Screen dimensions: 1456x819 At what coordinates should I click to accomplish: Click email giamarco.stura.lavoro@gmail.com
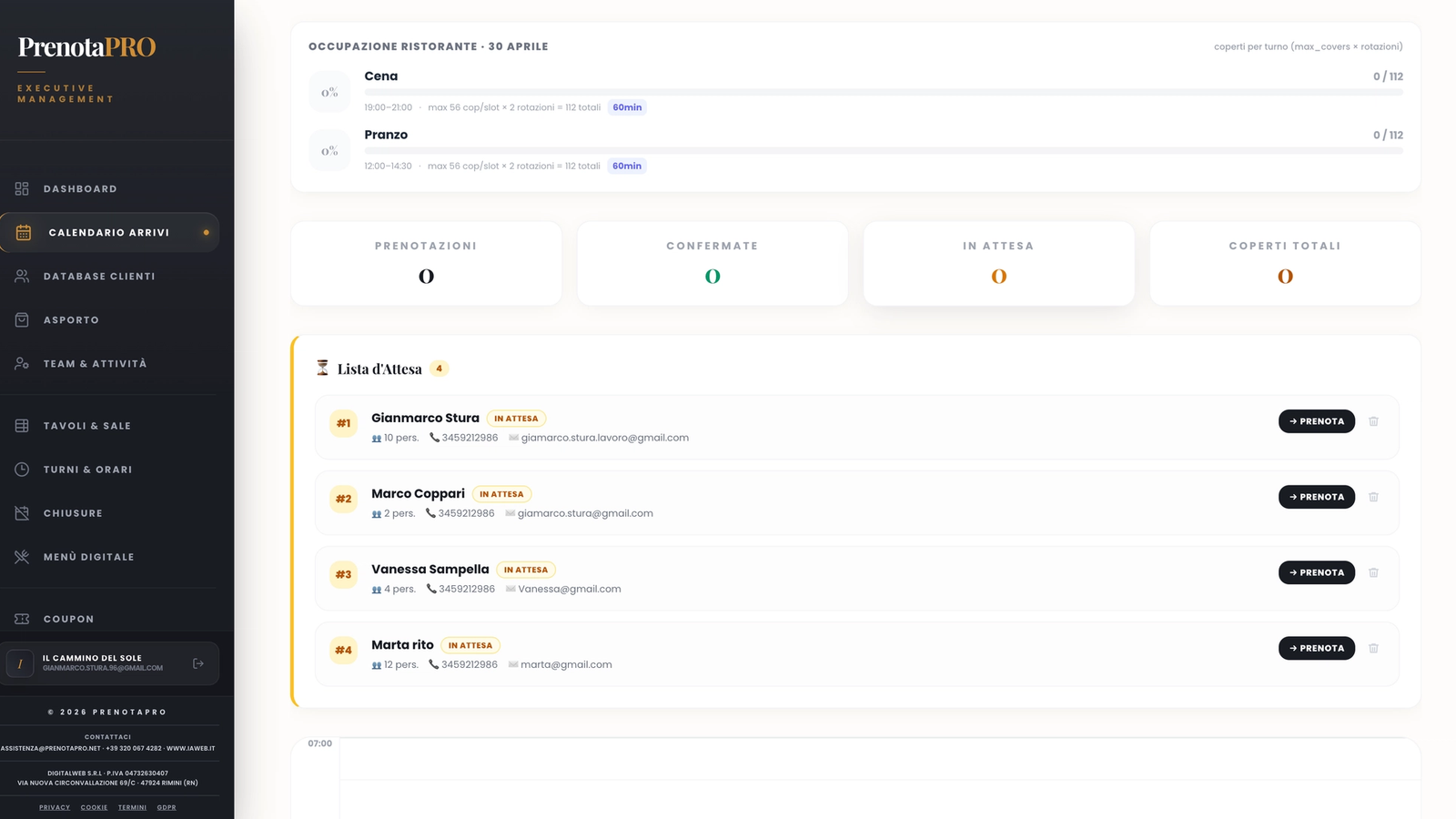click(x=605, y=438)
